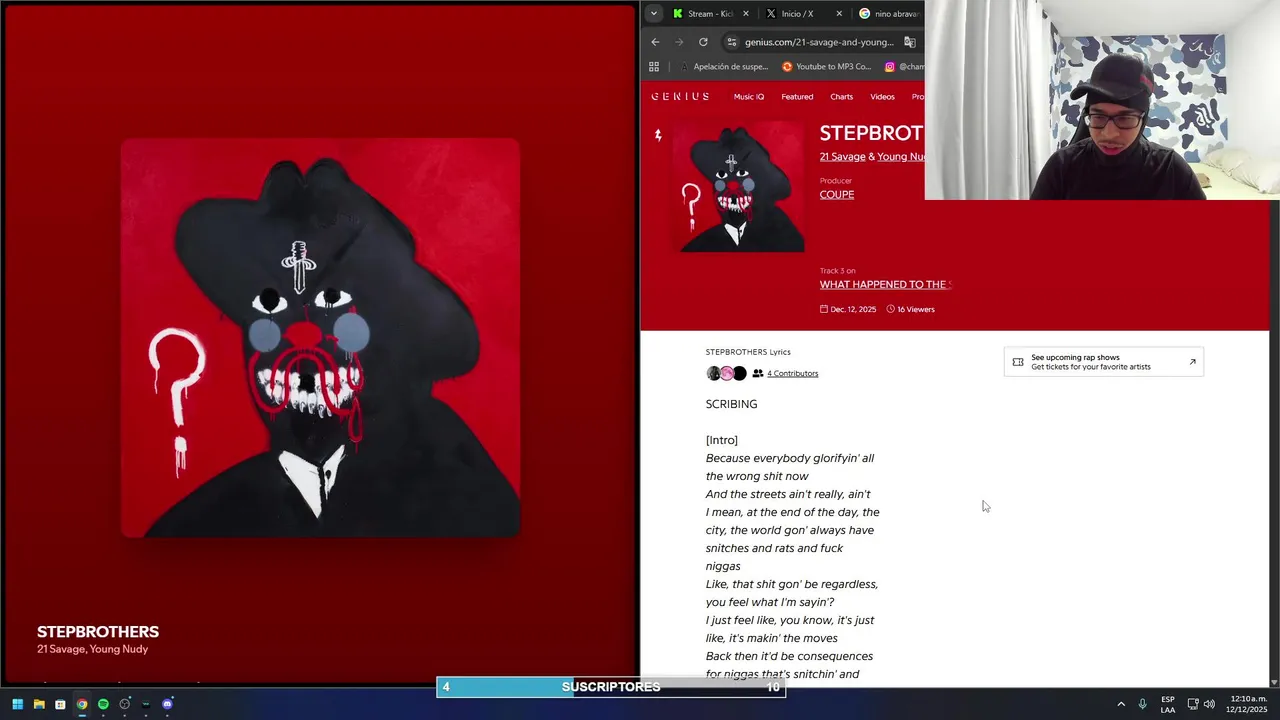Go back in the browser

point(655,42)
